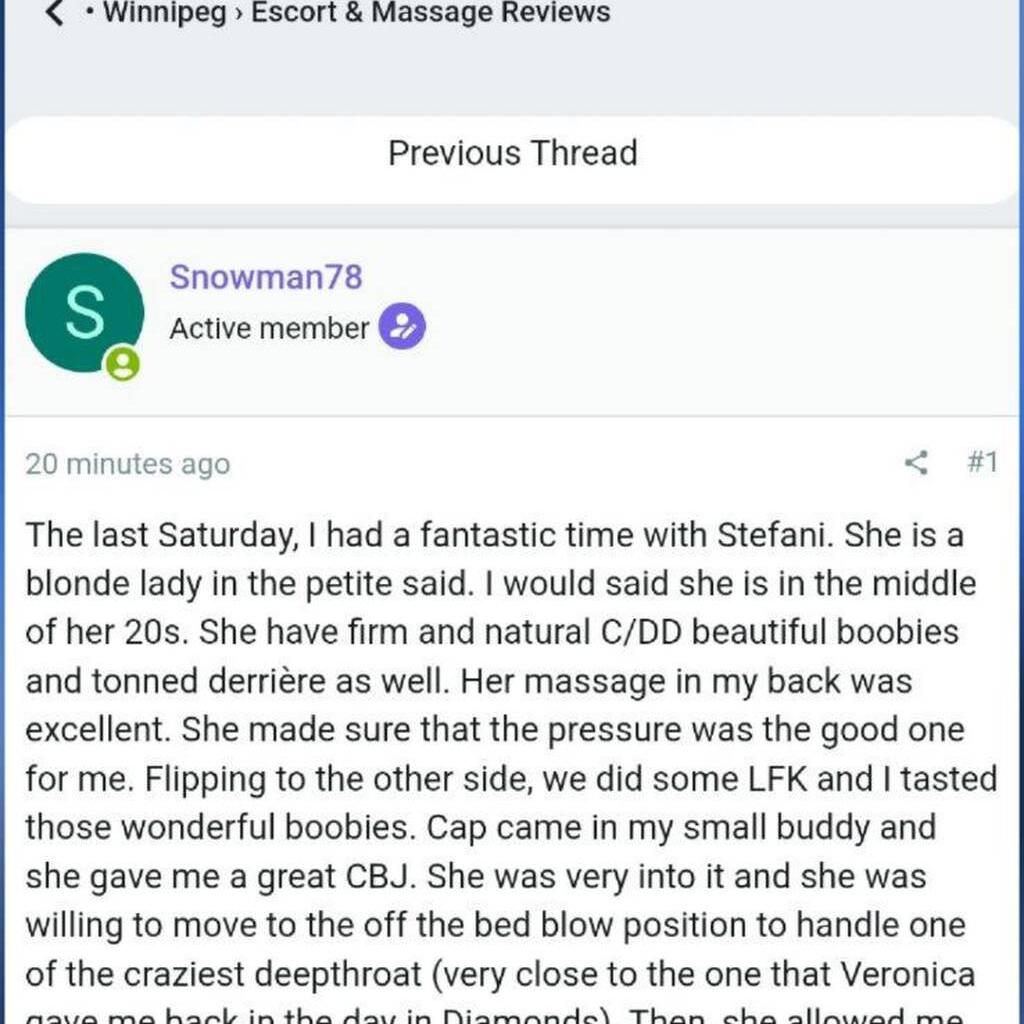Click the purple badge icon beside Active member
1024x1024 pixels.
pyautogui.click(x=402, y=327)
